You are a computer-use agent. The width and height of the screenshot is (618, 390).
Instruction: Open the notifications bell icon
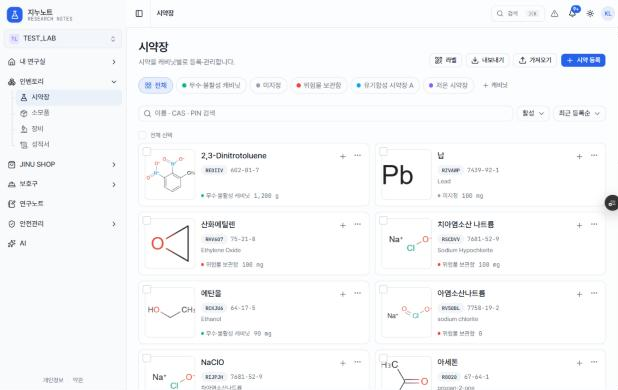(572, 13)
